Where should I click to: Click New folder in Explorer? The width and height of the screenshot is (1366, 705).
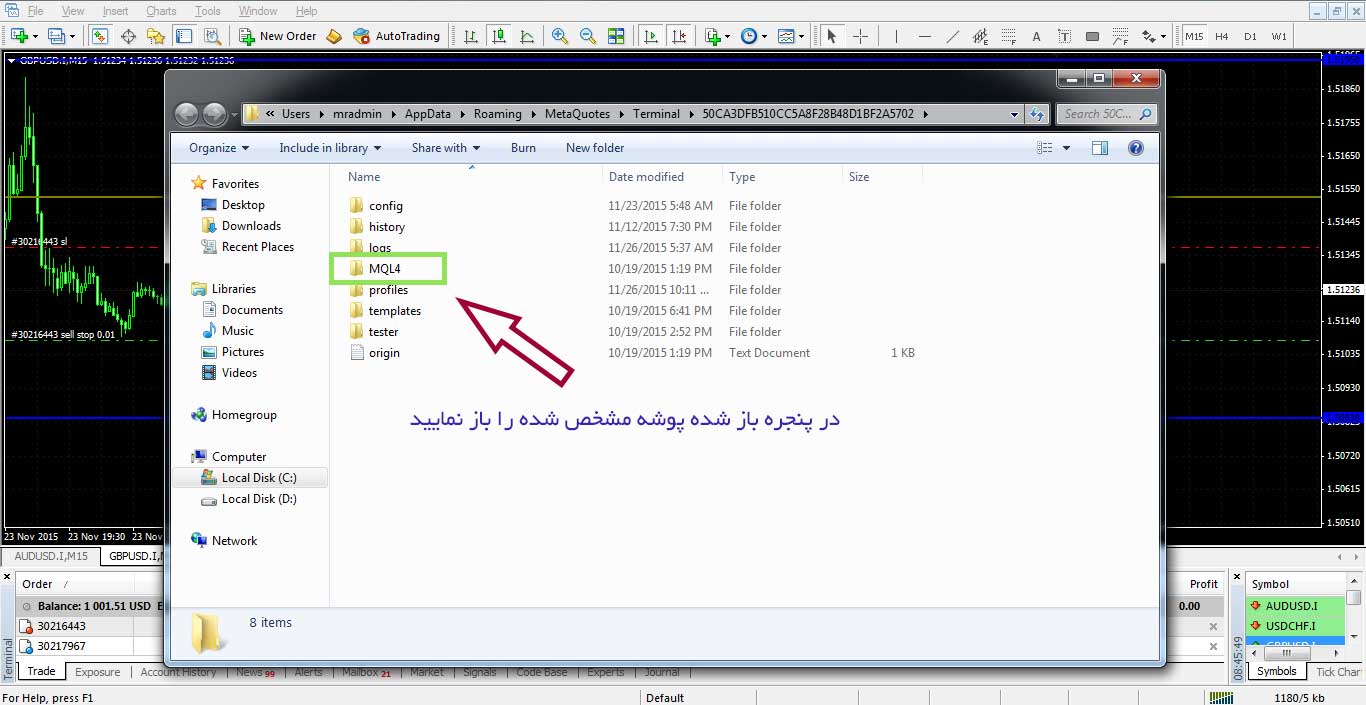pyautogui.click(x=595, y=148)
